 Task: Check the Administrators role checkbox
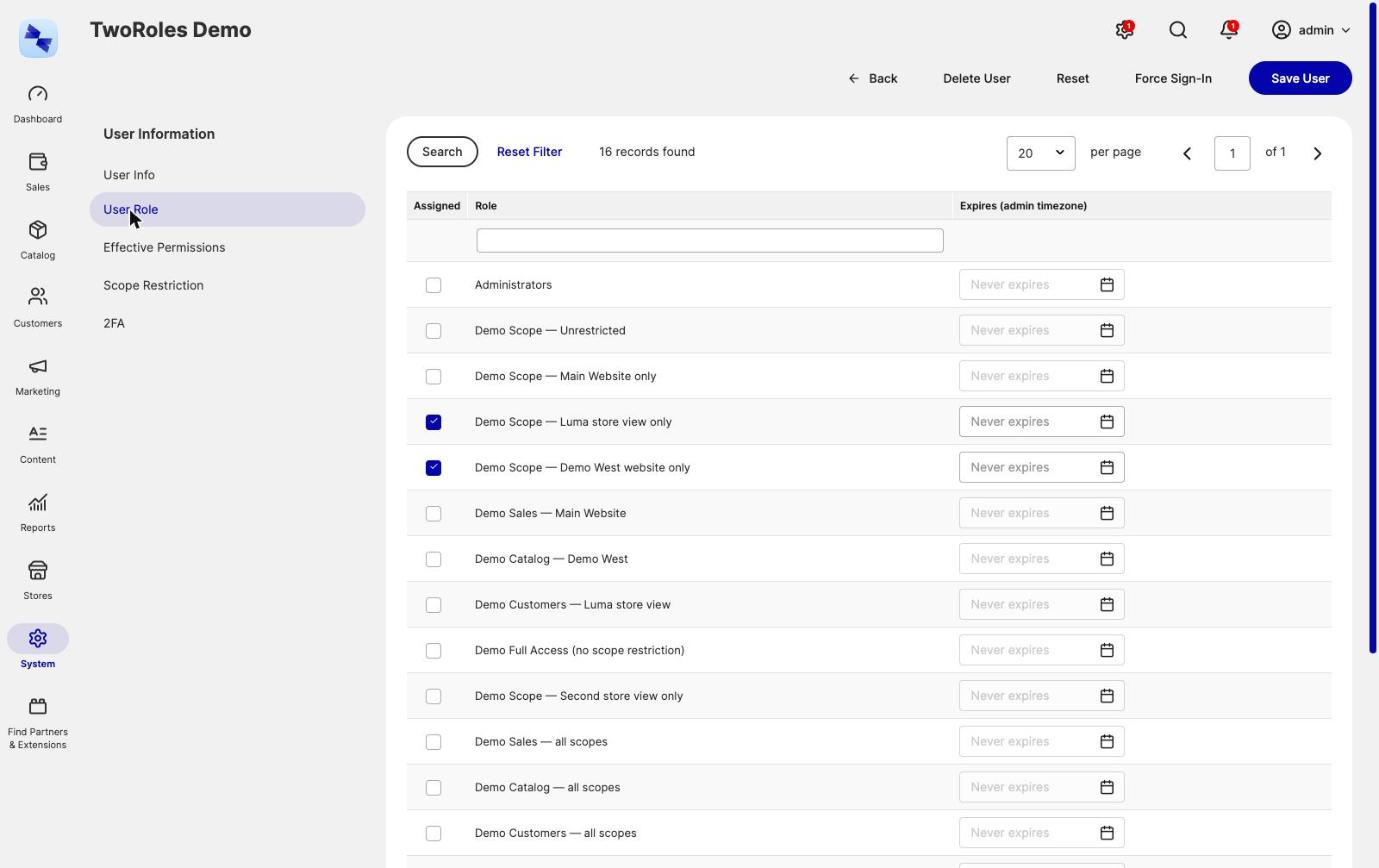[x=433, y=285]
